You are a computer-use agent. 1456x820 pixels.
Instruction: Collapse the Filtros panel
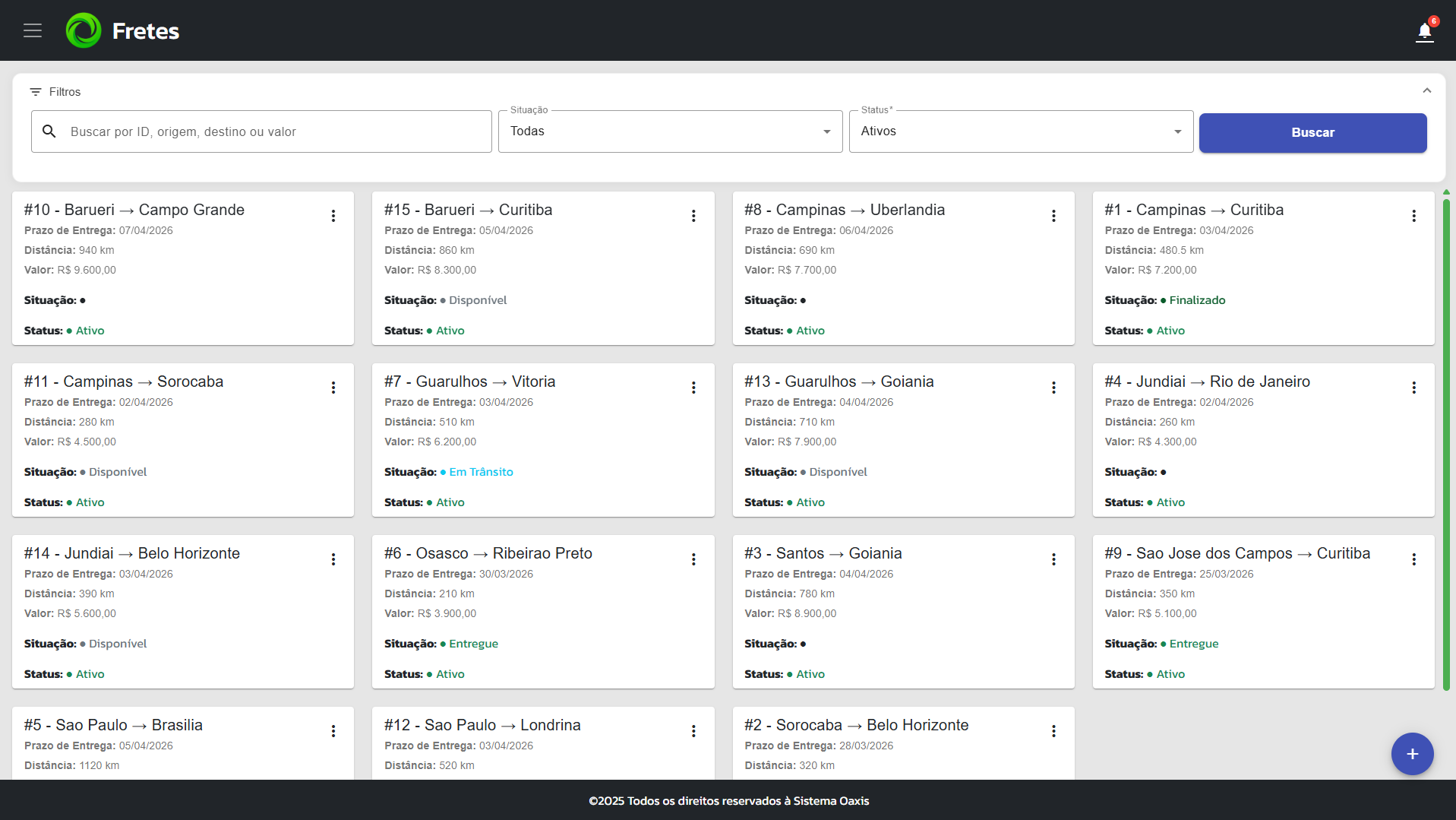tap(1426, 91)
